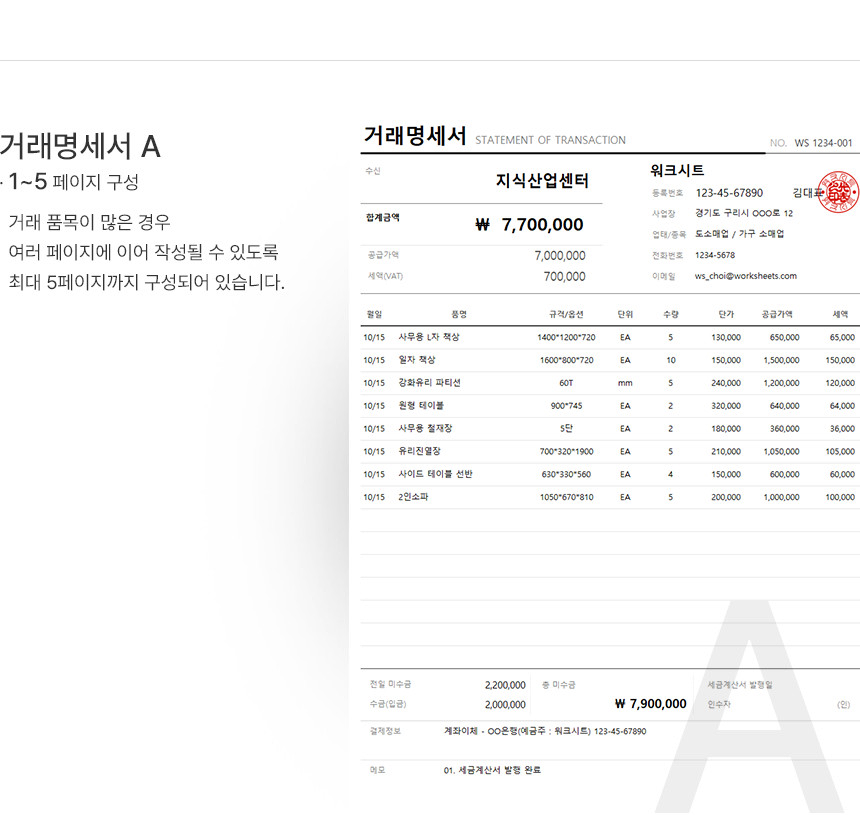Click the registration number 123-45-67890 at top
This screenshot has width=860, height=815.
pyautogui.click(x=728, y=193)
